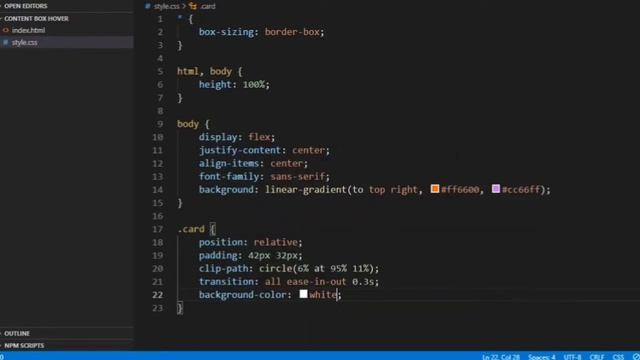Image resolution: width=640 pixels, height=360 pixels.
Task: Expand the OPEN EDITORS section
Action: (x=25, y=6)
